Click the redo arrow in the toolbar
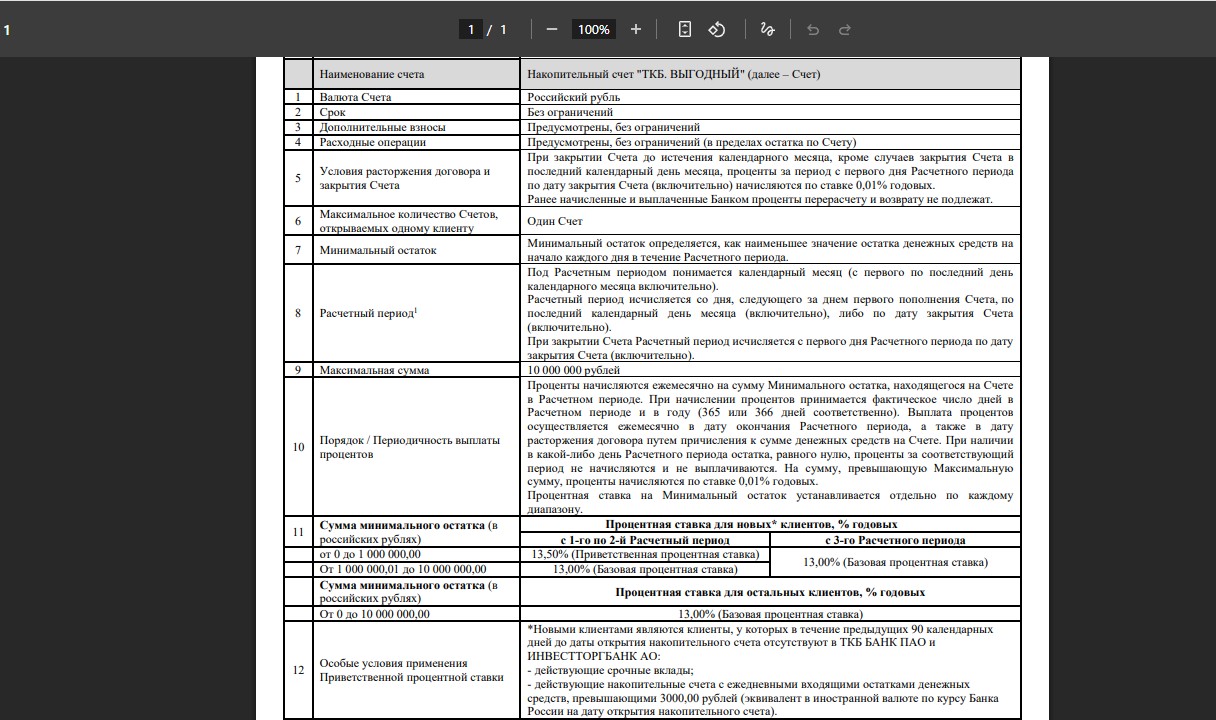The height and width of the screenshot is (720, 1216). coord(845,29)
